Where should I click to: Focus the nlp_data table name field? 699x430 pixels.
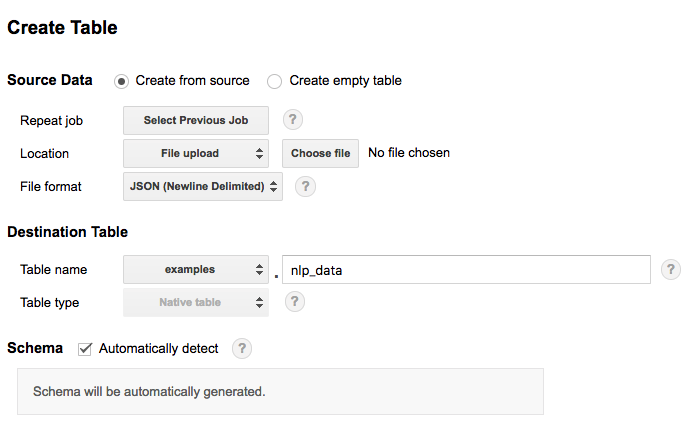click(x=466, y=269)
